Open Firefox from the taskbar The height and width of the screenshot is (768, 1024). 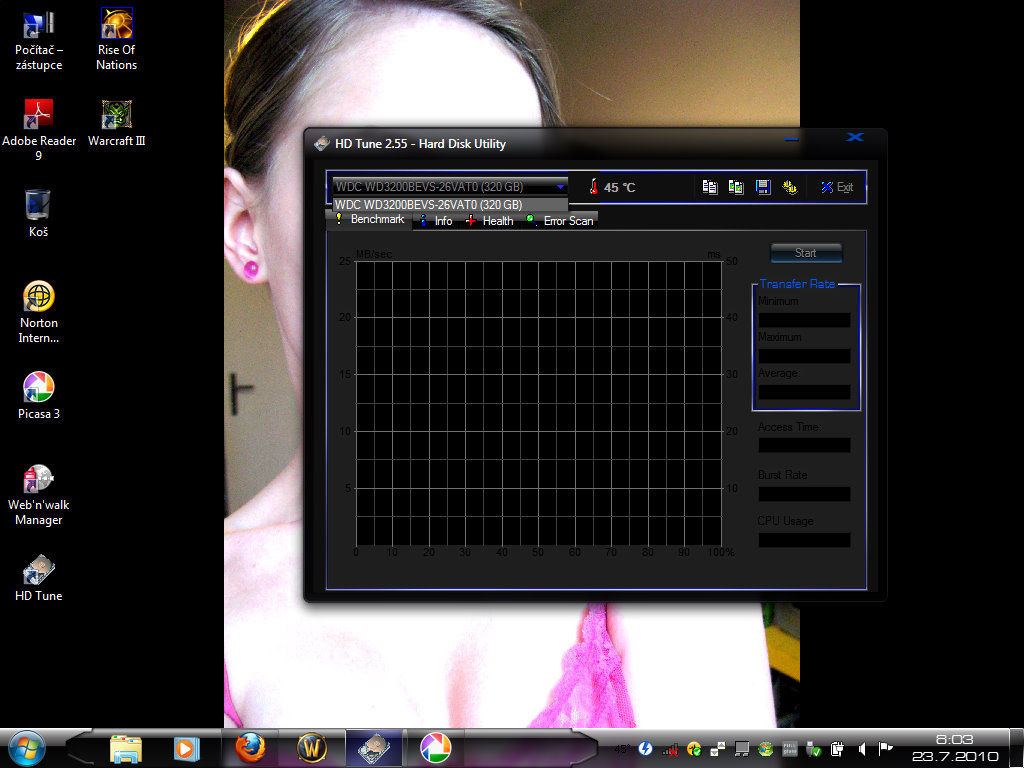pos(250,747)
